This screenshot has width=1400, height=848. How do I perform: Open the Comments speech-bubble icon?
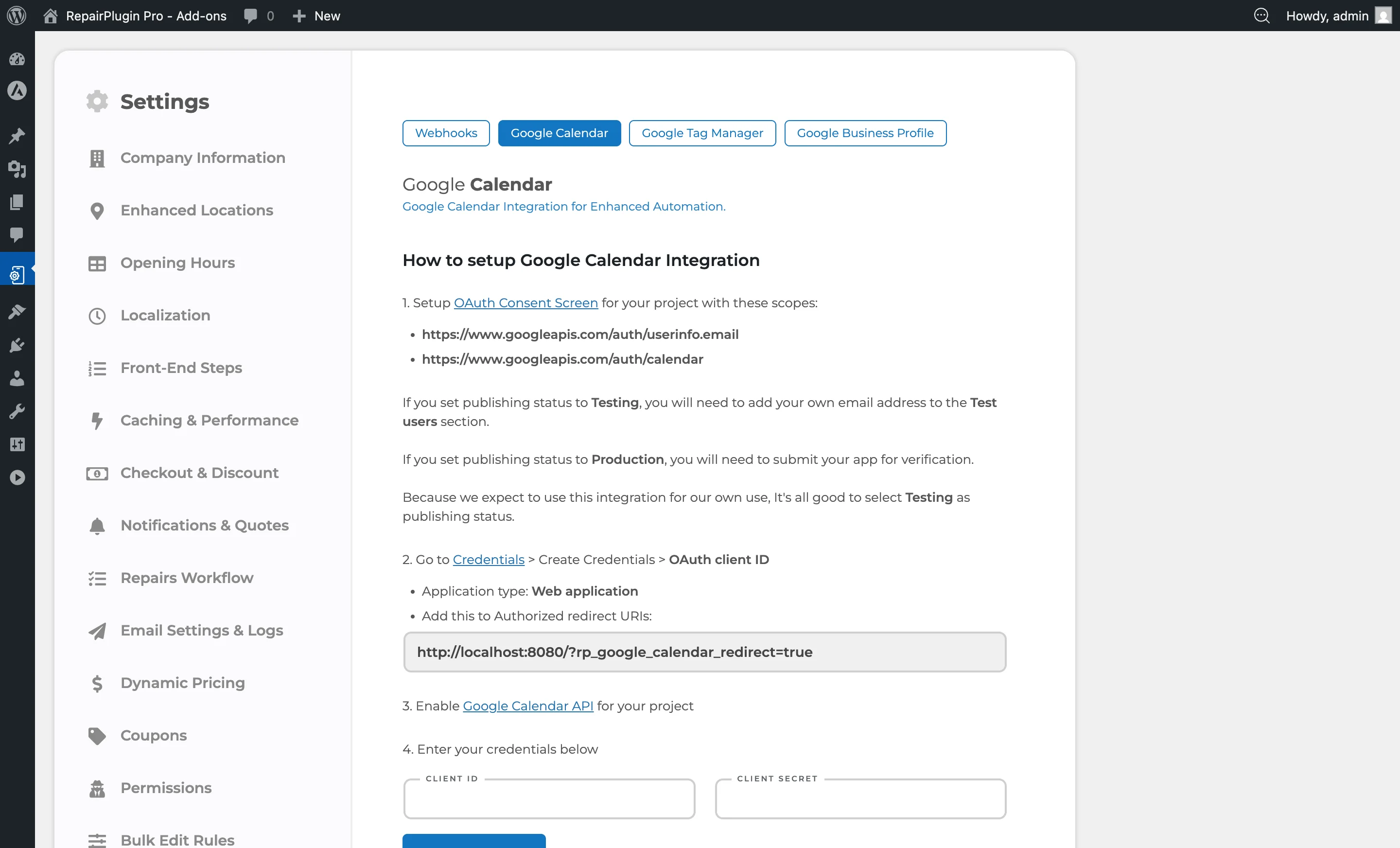[17, 235]
